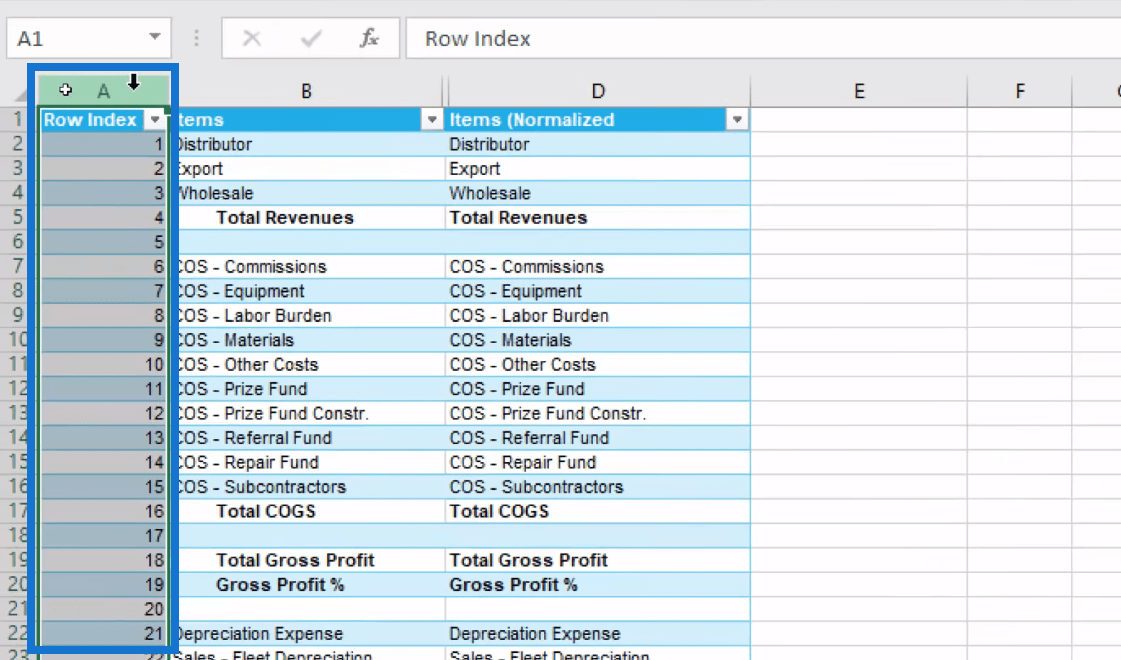Select row header 9
Viewport: 1121px width, 660px height.
[x=17, y=315]
